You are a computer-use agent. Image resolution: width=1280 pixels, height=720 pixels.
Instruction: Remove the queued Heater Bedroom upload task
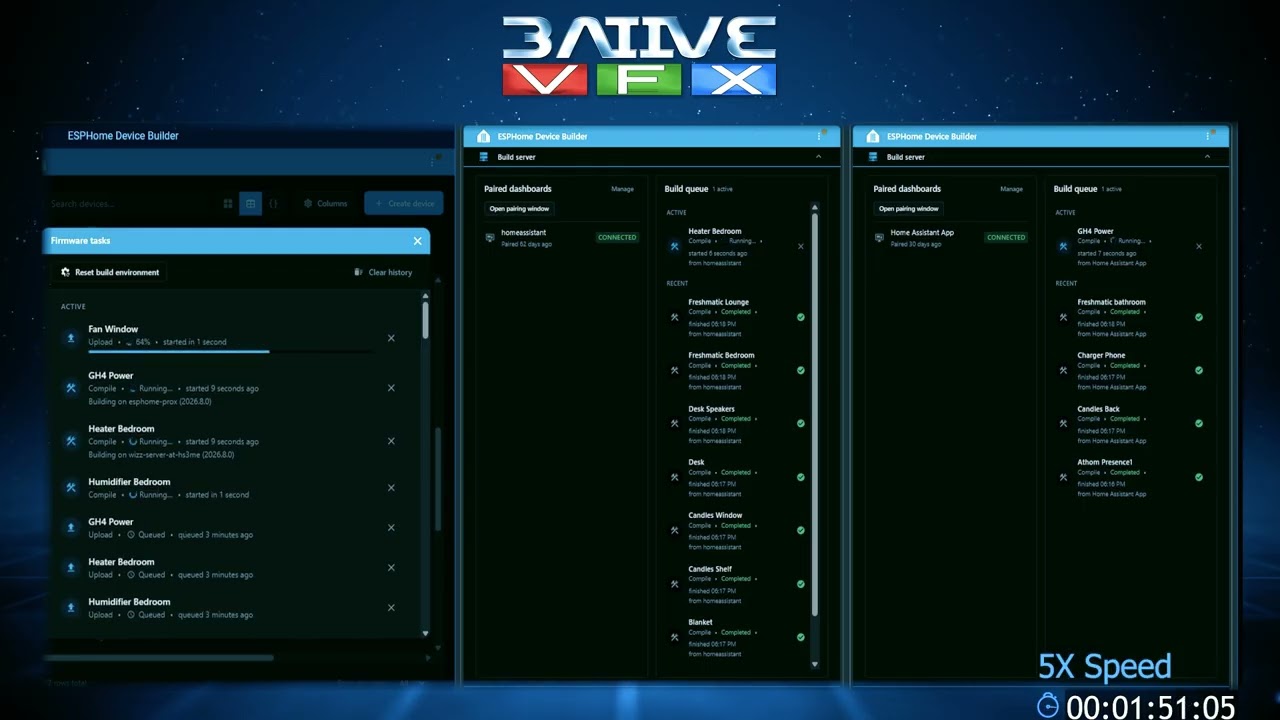point(391,568)
